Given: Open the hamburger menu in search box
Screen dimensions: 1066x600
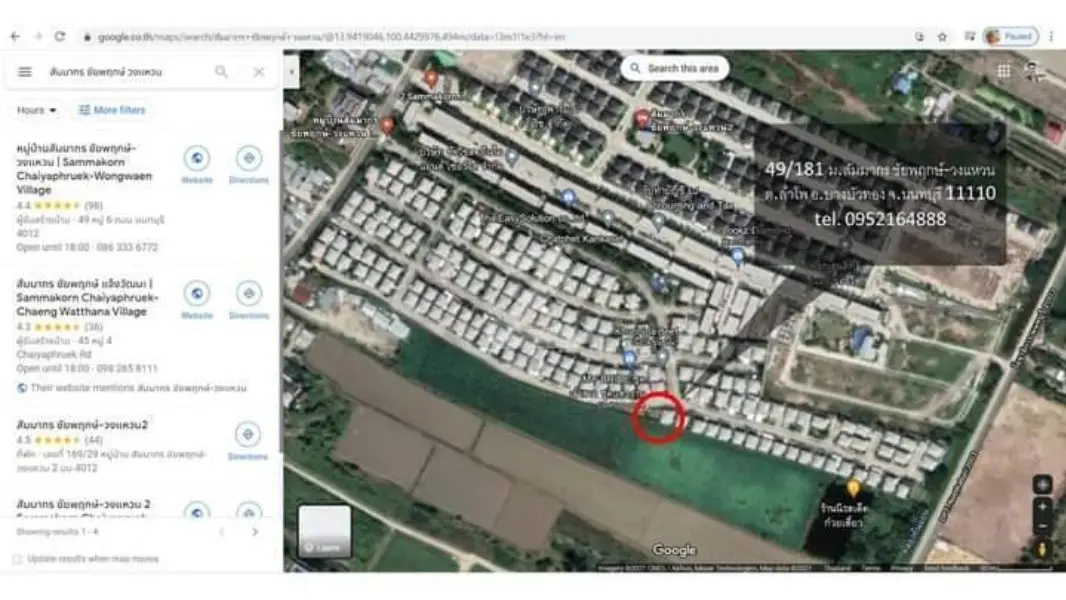Looking at the screenshot, I should 24,71.
